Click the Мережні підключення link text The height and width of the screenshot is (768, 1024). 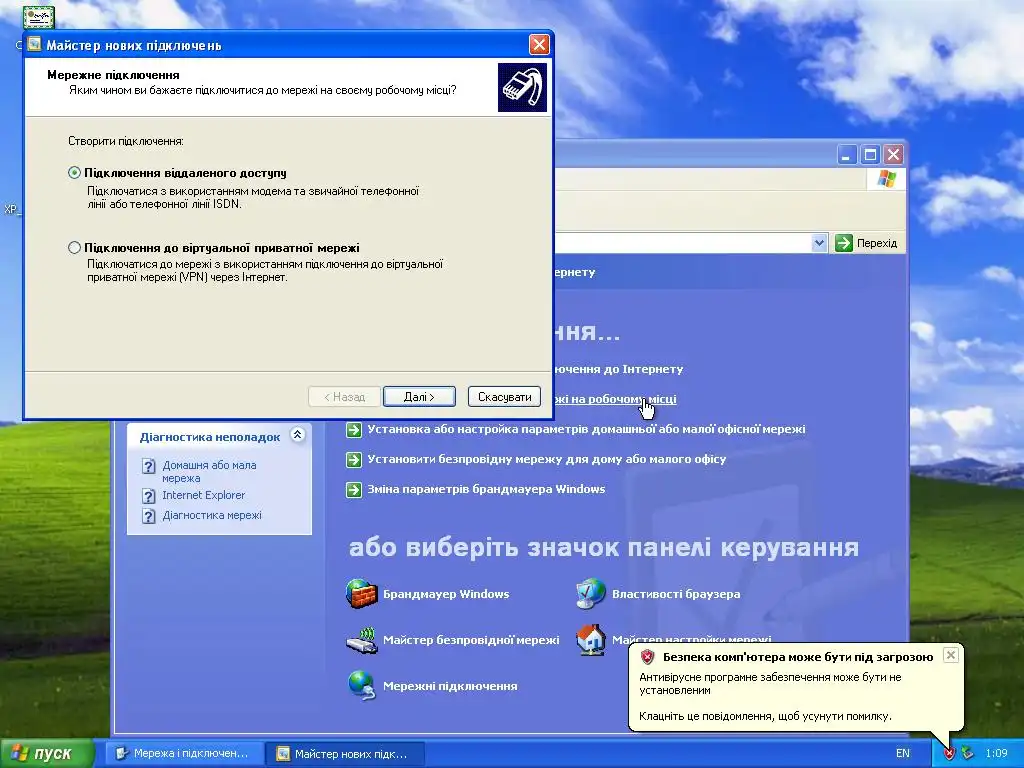[450, 686]
